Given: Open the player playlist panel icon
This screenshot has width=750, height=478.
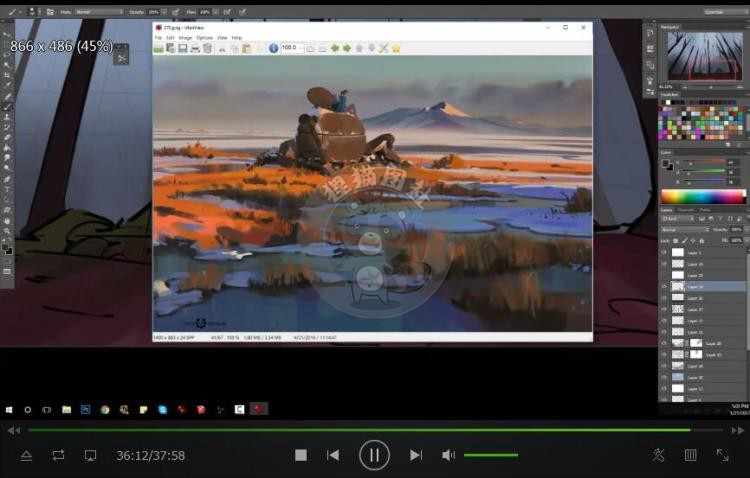Looking at the screenshot, I should pyautogui.click(x=690, y=455).
